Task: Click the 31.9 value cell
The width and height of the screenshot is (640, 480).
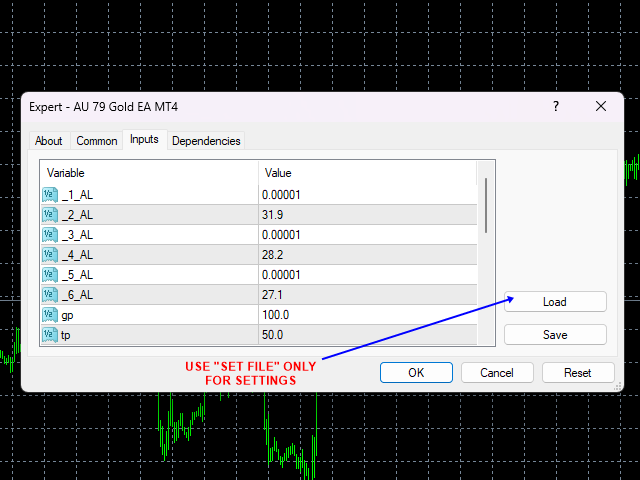Action: (368, 215)
